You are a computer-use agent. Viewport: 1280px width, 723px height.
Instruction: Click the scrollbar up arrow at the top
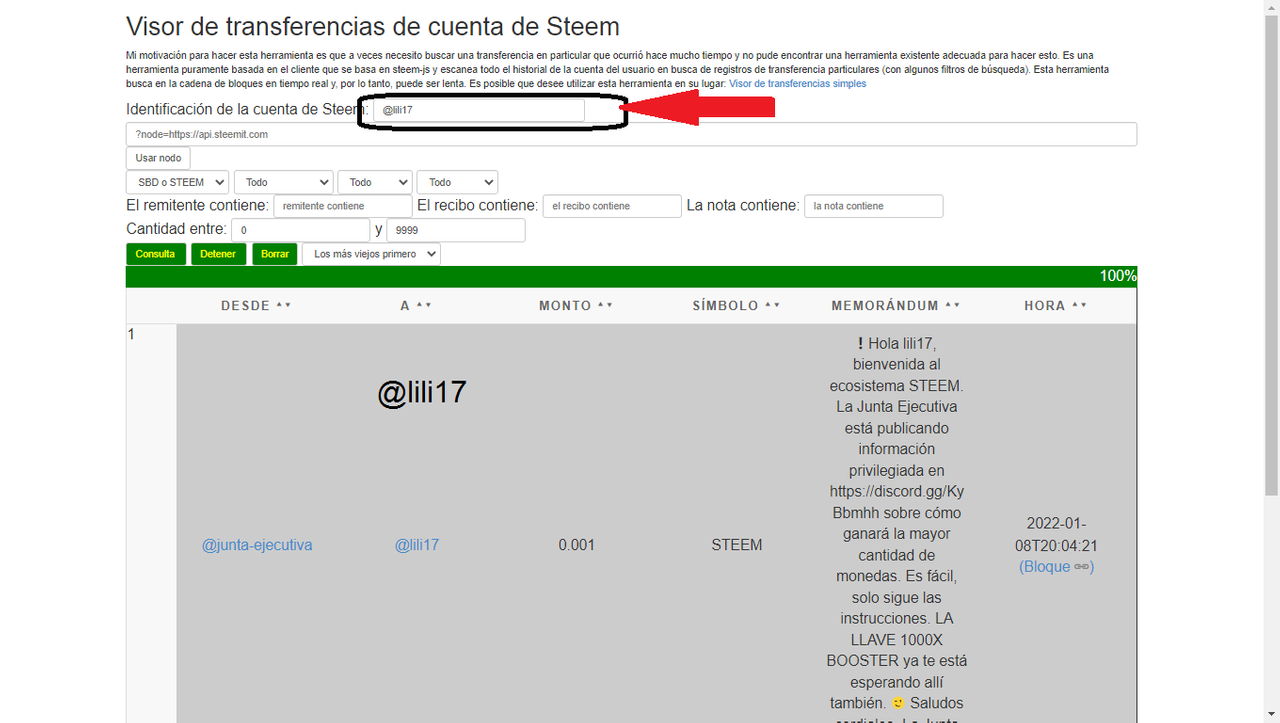click(1271, 8)
